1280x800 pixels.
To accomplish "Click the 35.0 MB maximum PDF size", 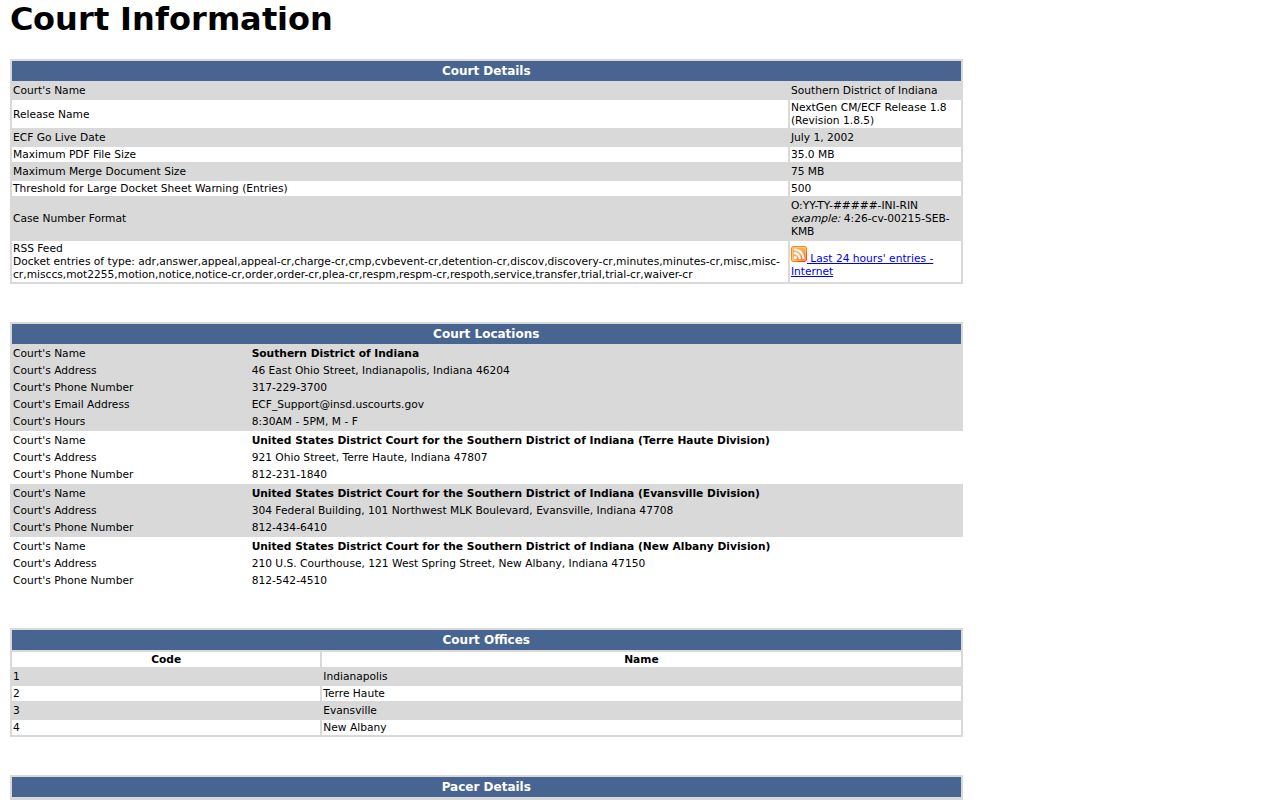I will click(812, 154).
